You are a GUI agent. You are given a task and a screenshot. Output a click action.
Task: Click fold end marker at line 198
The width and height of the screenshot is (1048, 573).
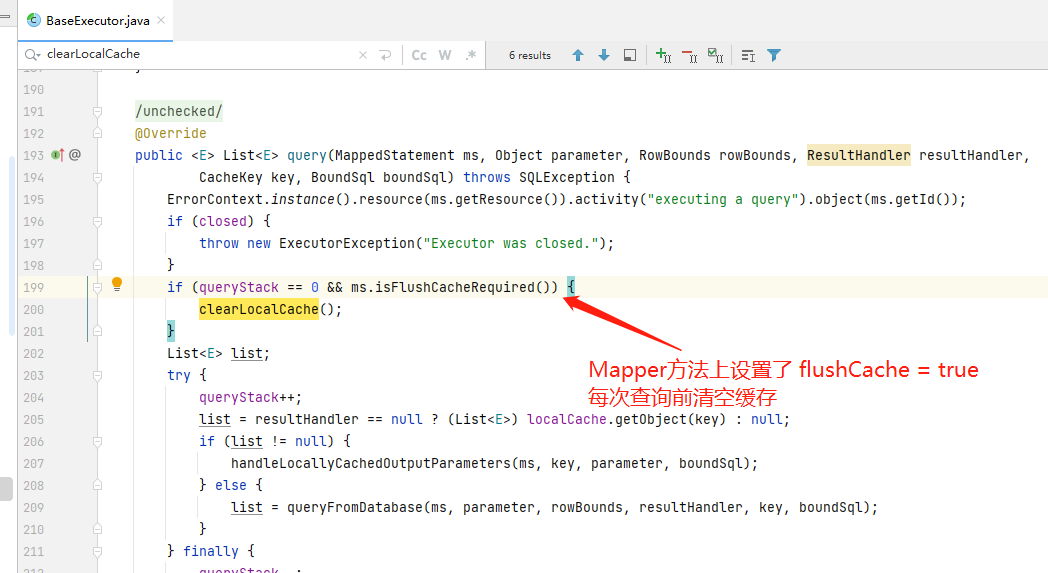[98, 265]
